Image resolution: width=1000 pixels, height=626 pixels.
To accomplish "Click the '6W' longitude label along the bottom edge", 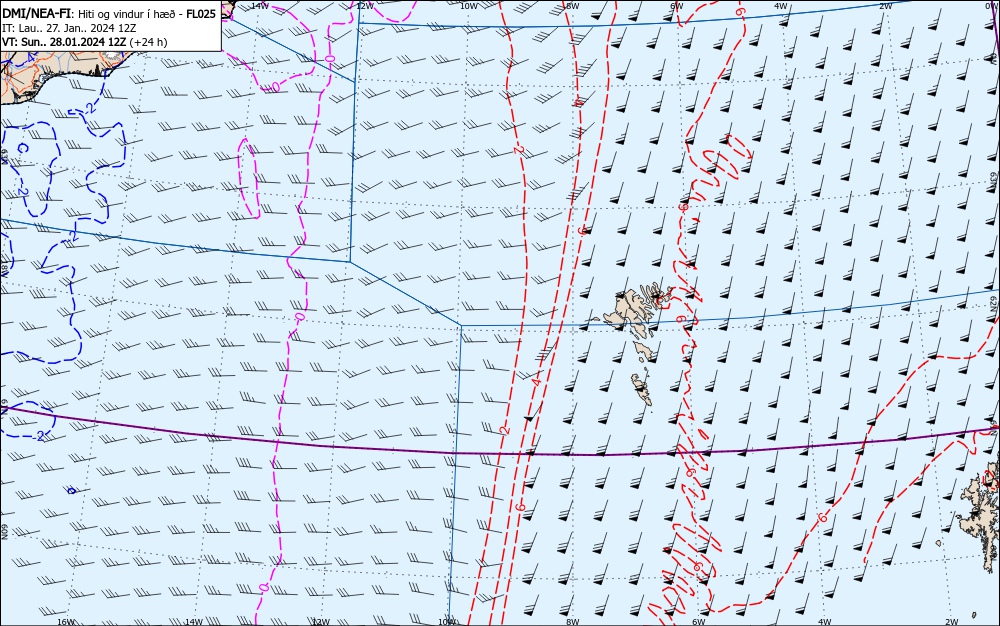I will pyautogui.click(x=699, y=622).
